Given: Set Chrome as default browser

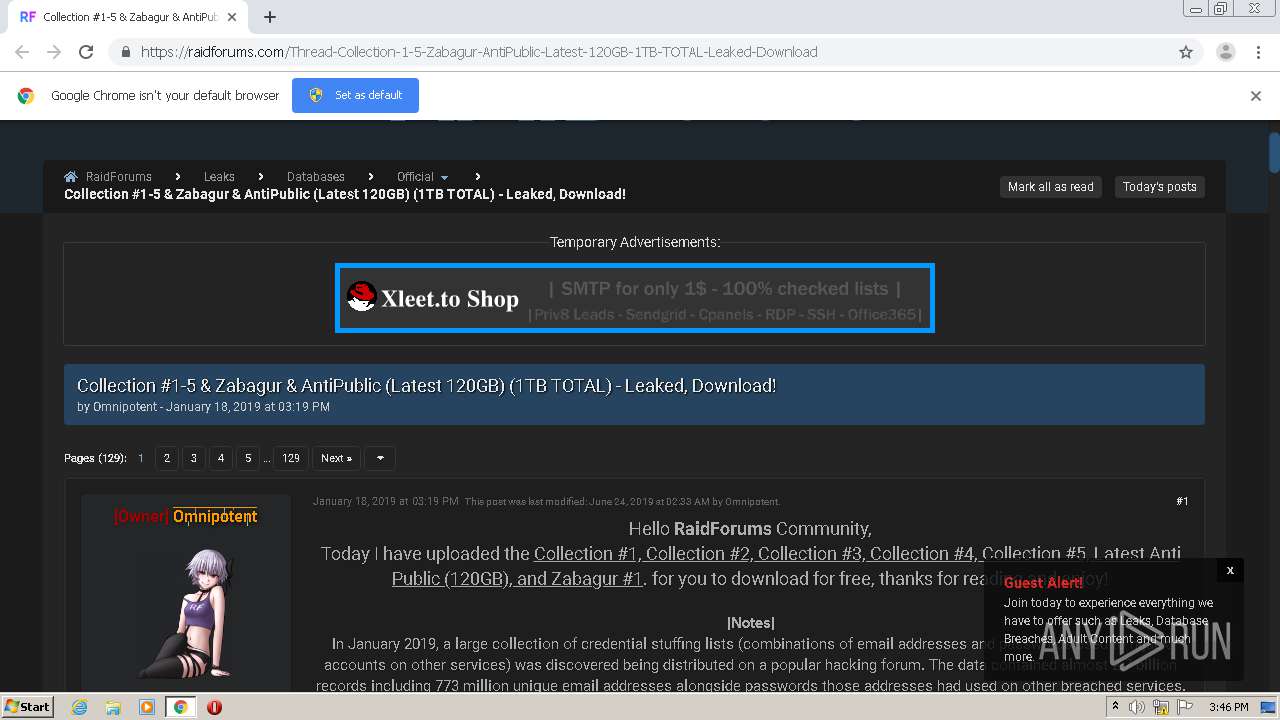Looking at the screenshot, I should click(355, 95).
